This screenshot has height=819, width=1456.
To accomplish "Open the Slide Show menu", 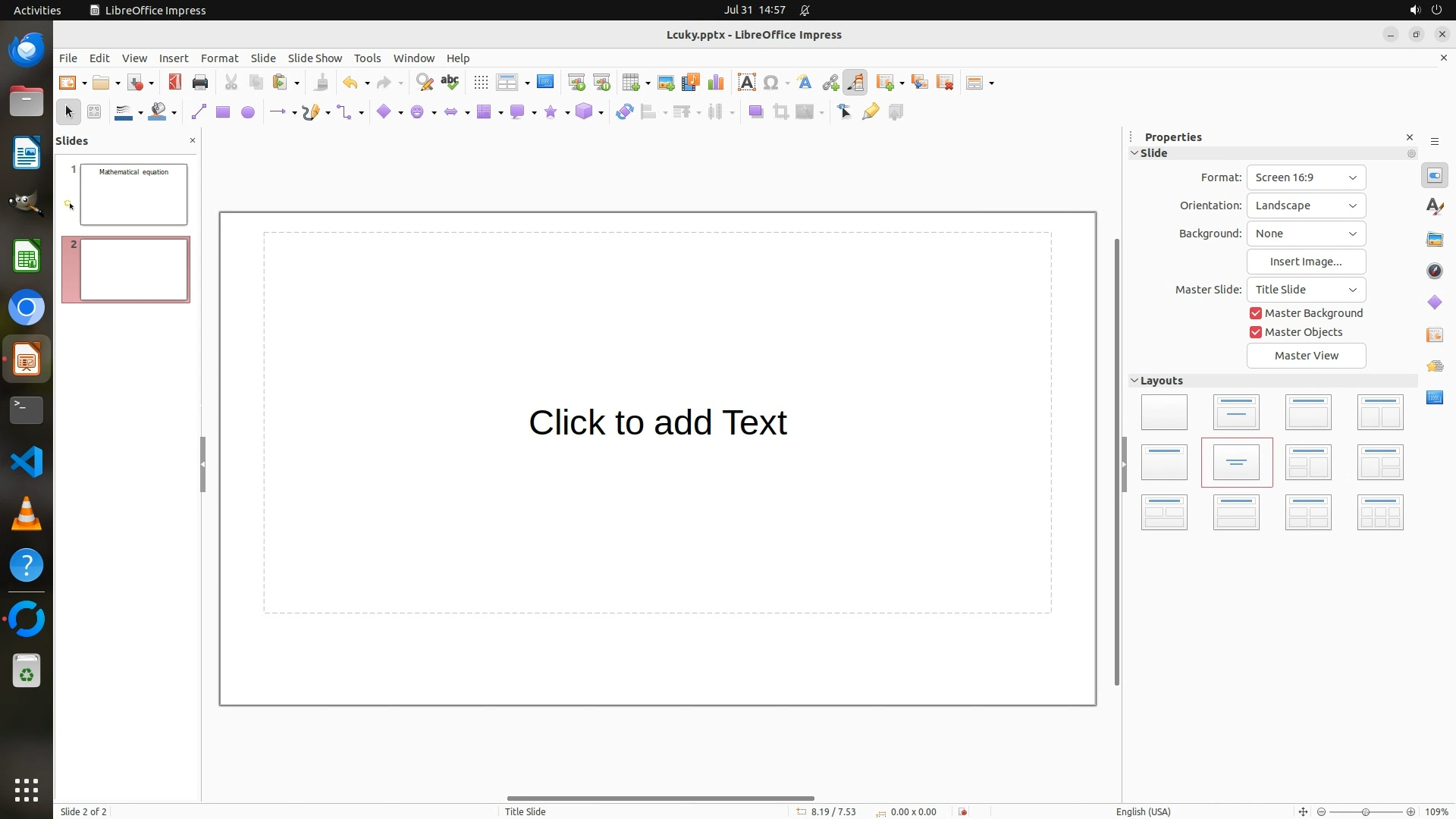I will [315, 58].
